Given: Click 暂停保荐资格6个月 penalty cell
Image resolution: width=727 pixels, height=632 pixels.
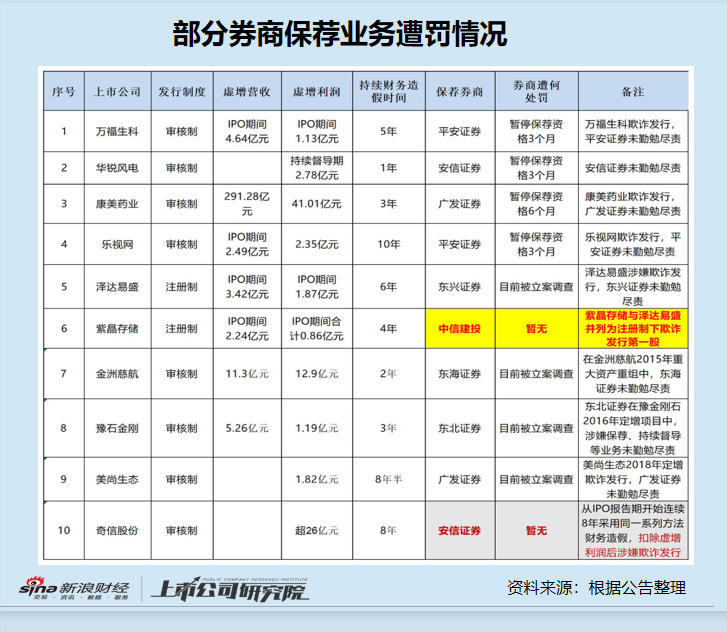Looking at the screenshot, I should (x=536, y=204).
